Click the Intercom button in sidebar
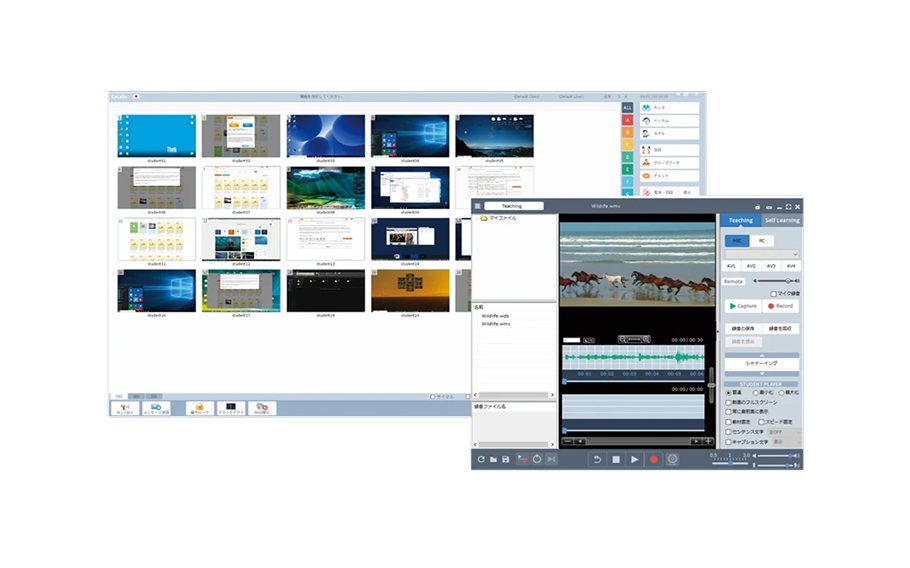 [x=669, y=121]
